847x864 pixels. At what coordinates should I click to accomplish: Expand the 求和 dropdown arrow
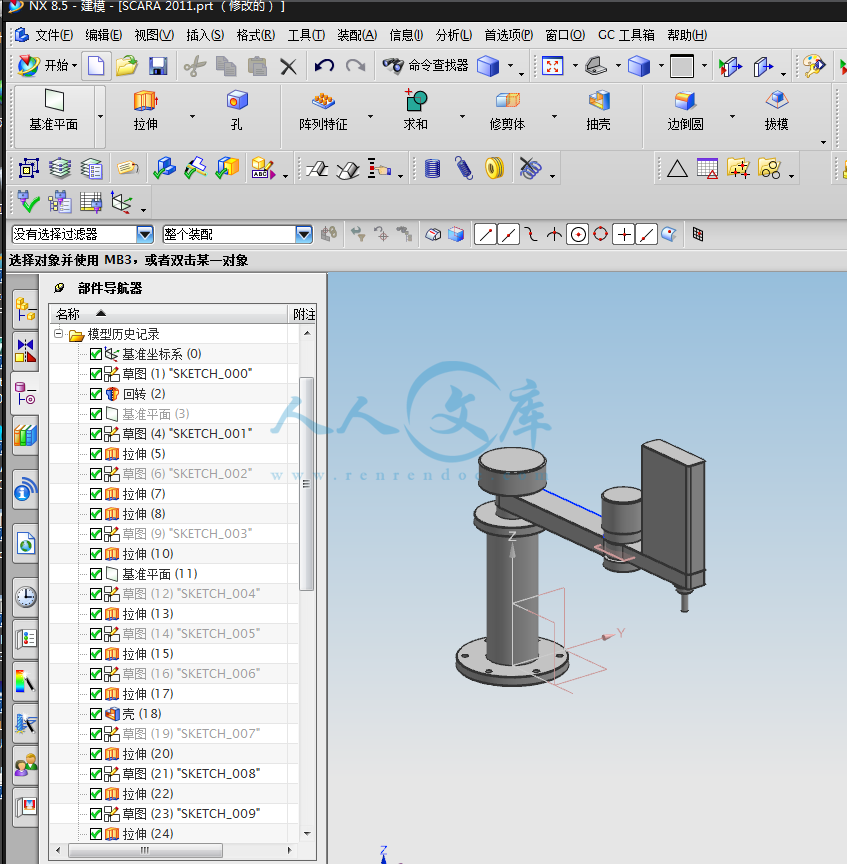point(462,116)
